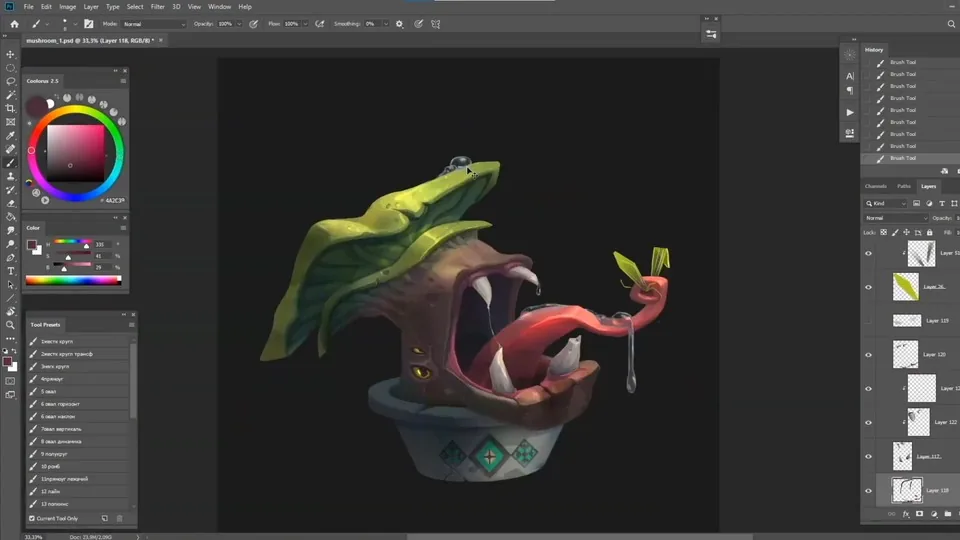Select the Dodge tool

tap(10, 244)
